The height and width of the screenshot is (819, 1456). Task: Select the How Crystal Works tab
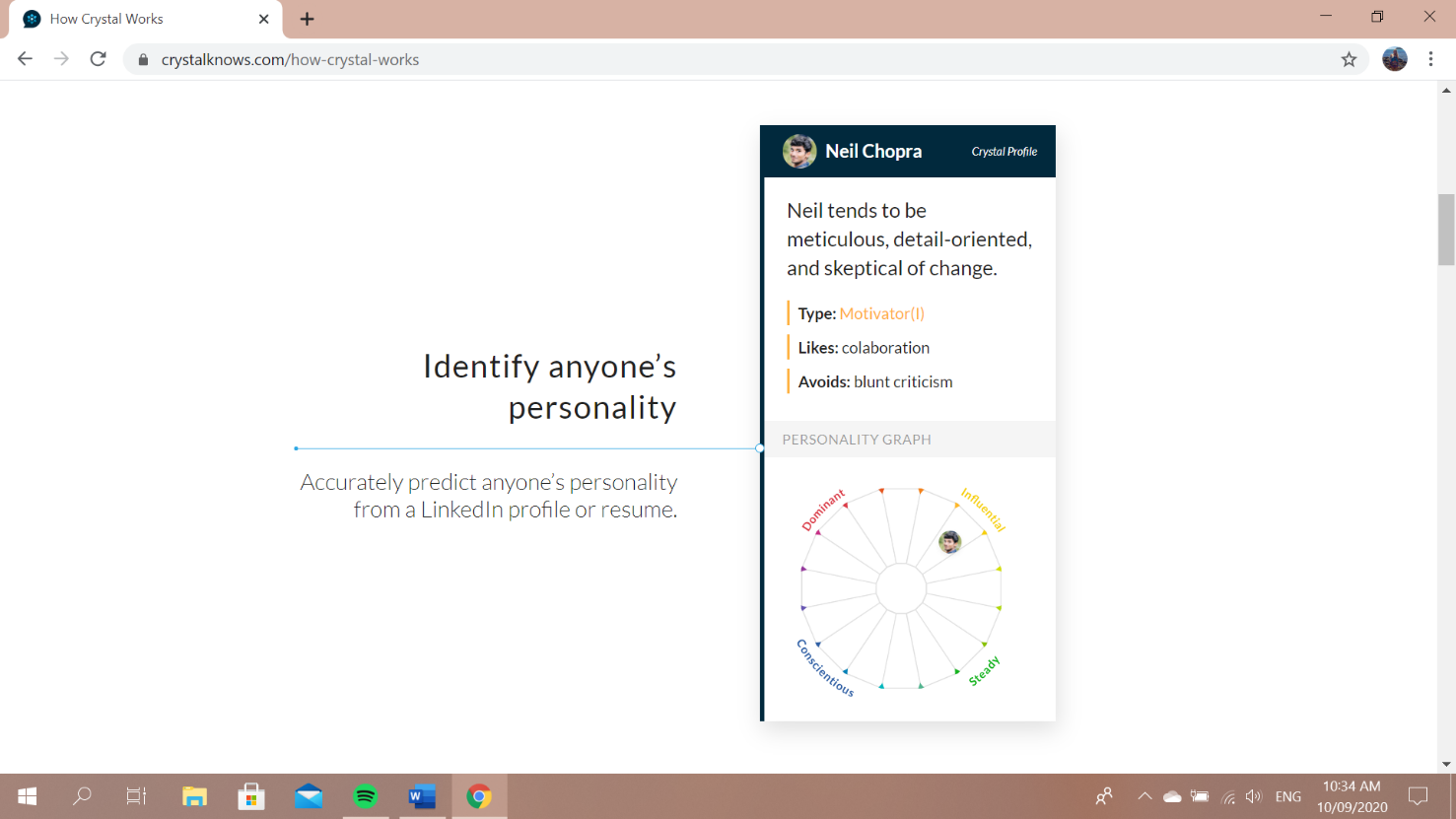[145, 19]
